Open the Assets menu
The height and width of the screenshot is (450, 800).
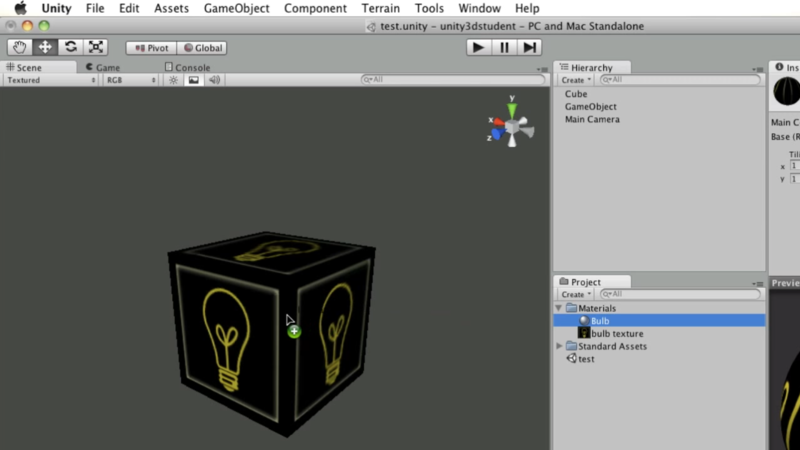pyautogui.click(x=171, y=8)
